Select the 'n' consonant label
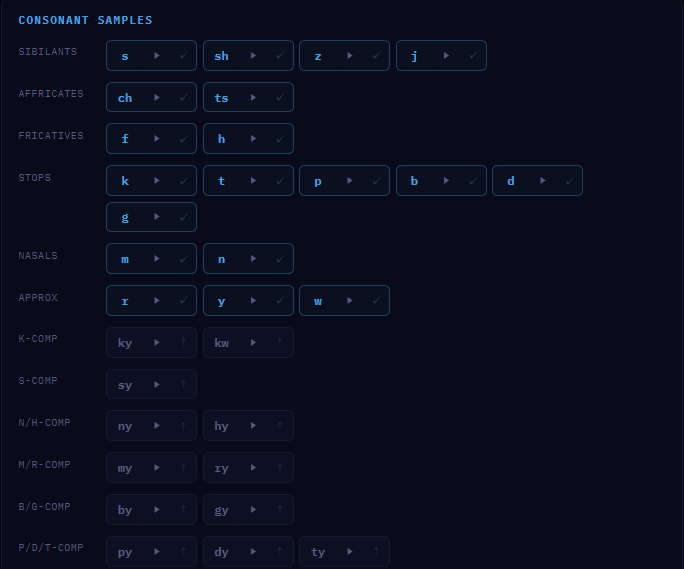 tap(221, 259)
